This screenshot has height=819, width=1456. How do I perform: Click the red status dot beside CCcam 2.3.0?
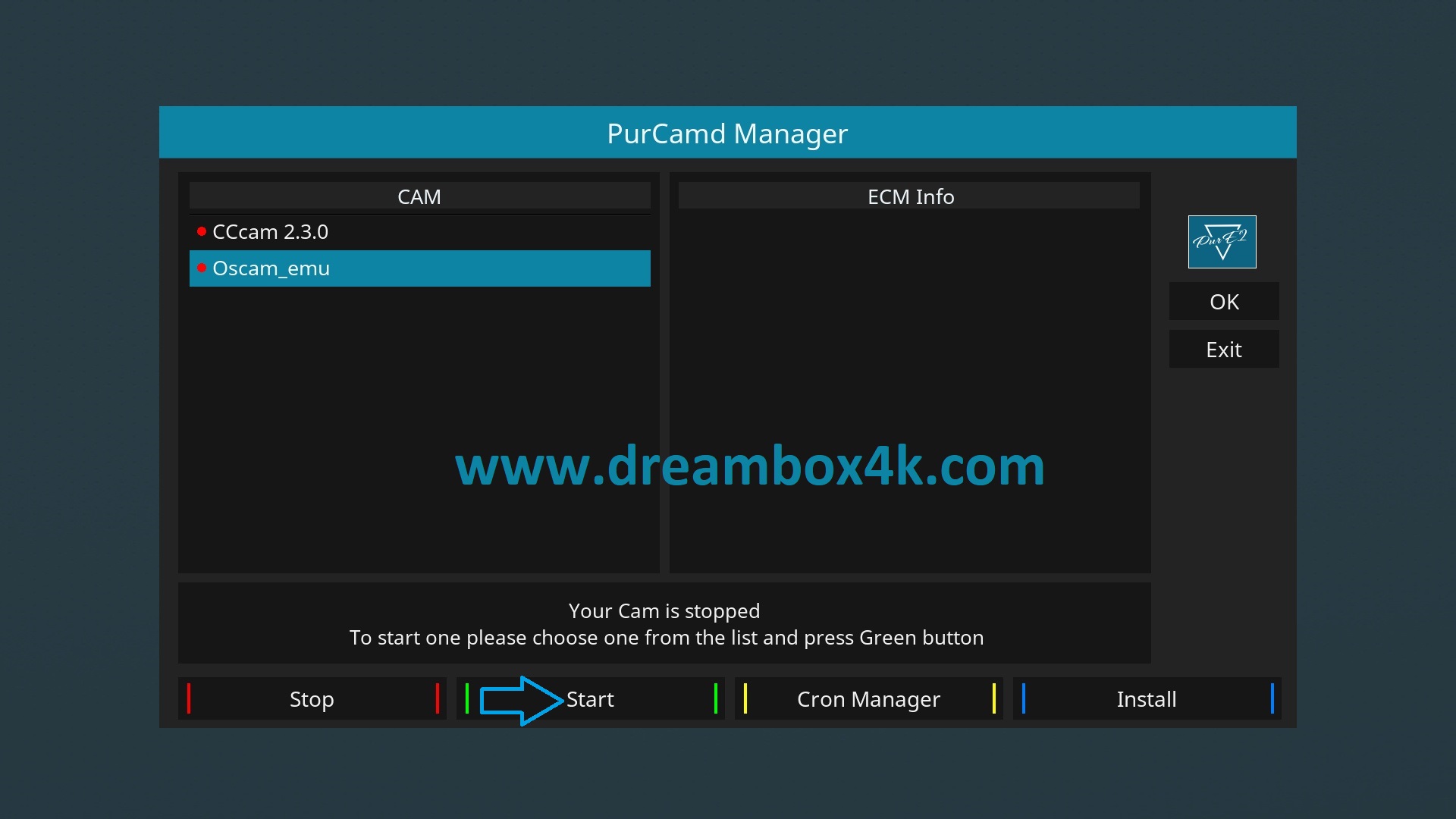click(x=202, y=231)
